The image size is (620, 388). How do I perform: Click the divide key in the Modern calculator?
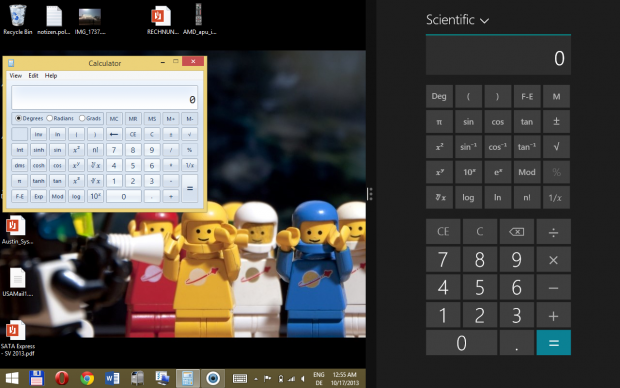click(x=553, y=231)
